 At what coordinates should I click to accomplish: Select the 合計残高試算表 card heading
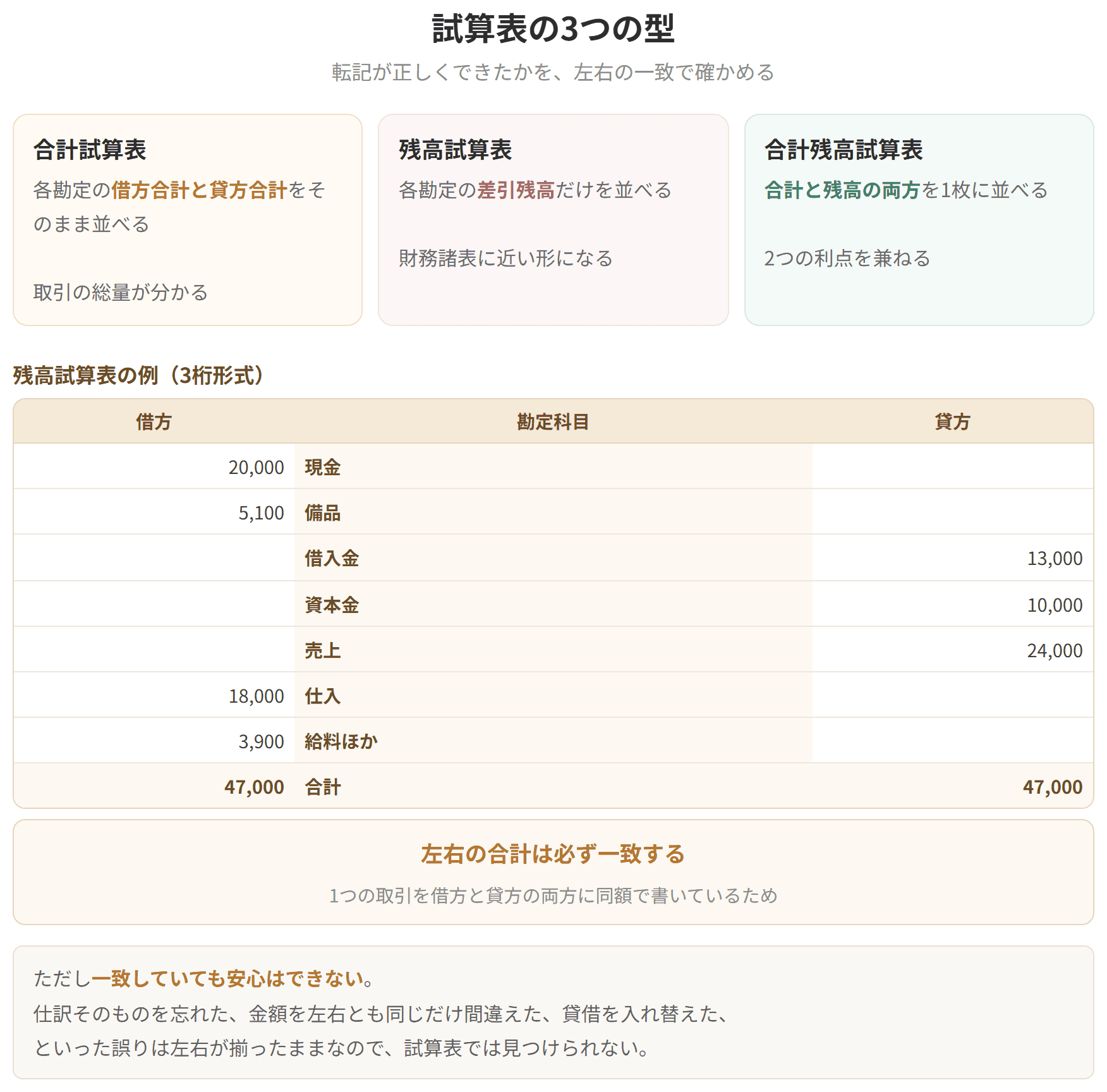point(844,150)
